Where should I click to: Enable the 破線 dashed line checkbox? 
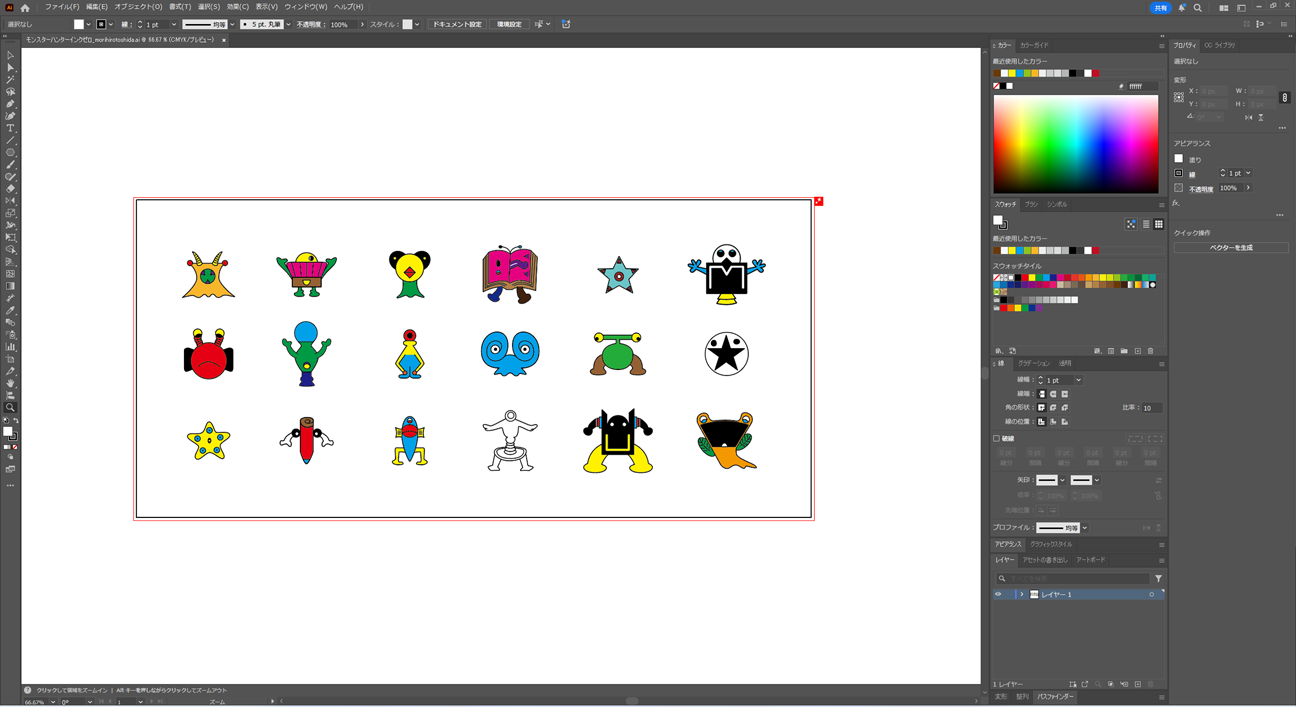(x=997, y=438)
